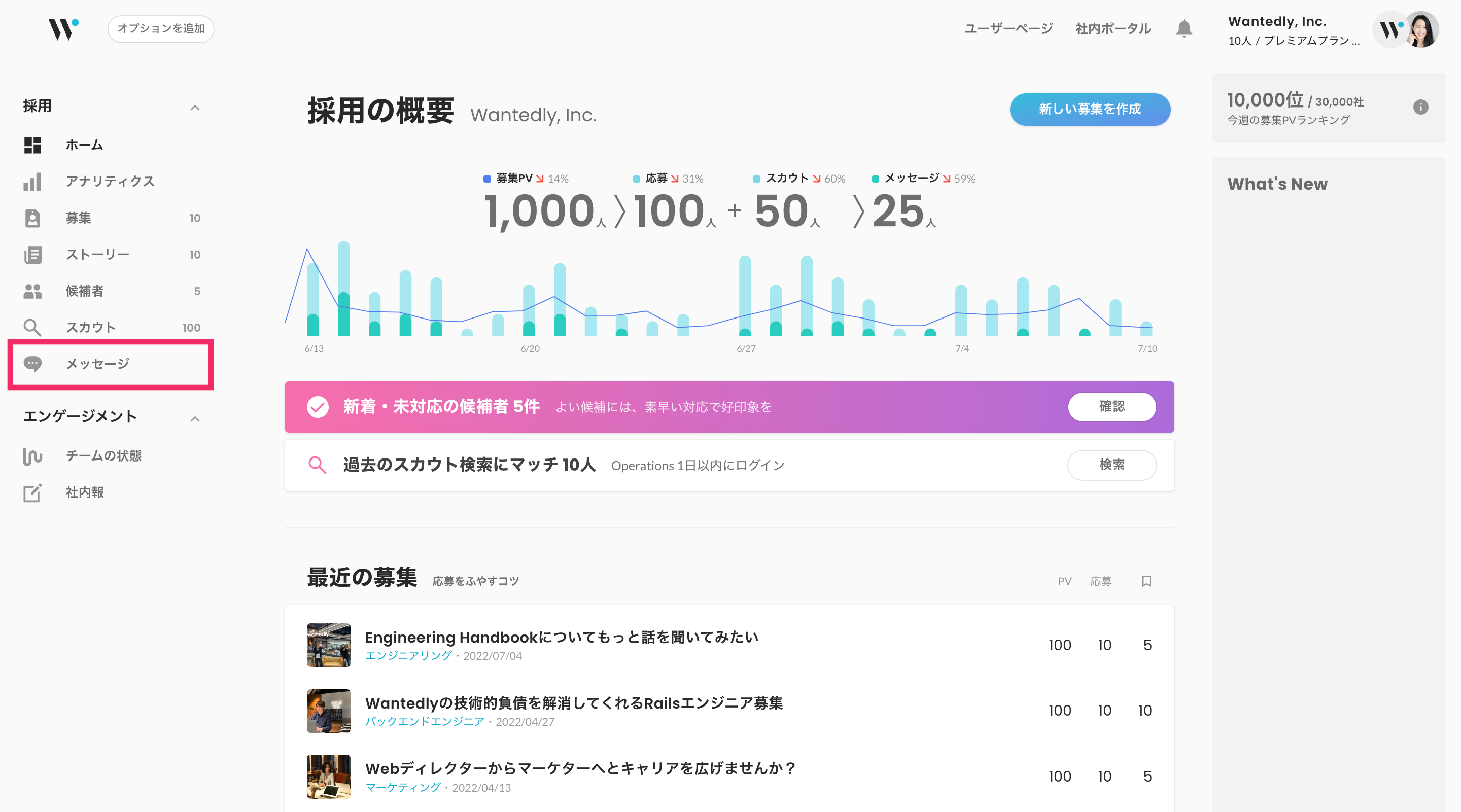Open the ユーザーページ link
This screenshot has height=812, width=1461.
tap(1008, 28)
